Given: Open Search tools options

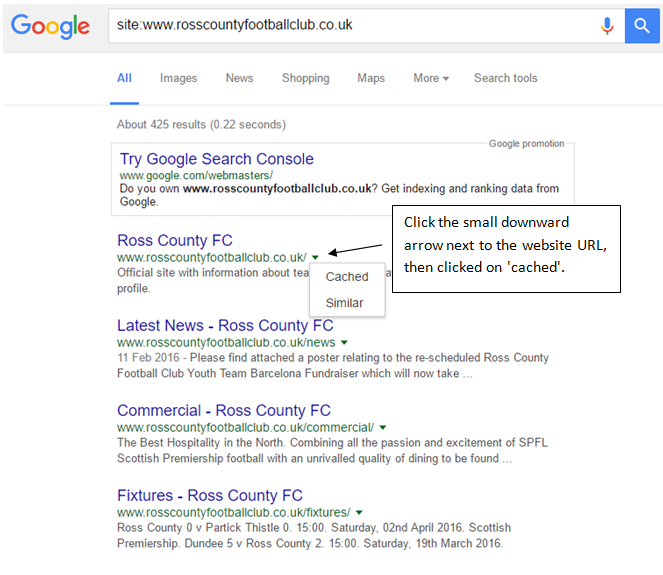Looking at the screenshot, I should coord(506,78).
